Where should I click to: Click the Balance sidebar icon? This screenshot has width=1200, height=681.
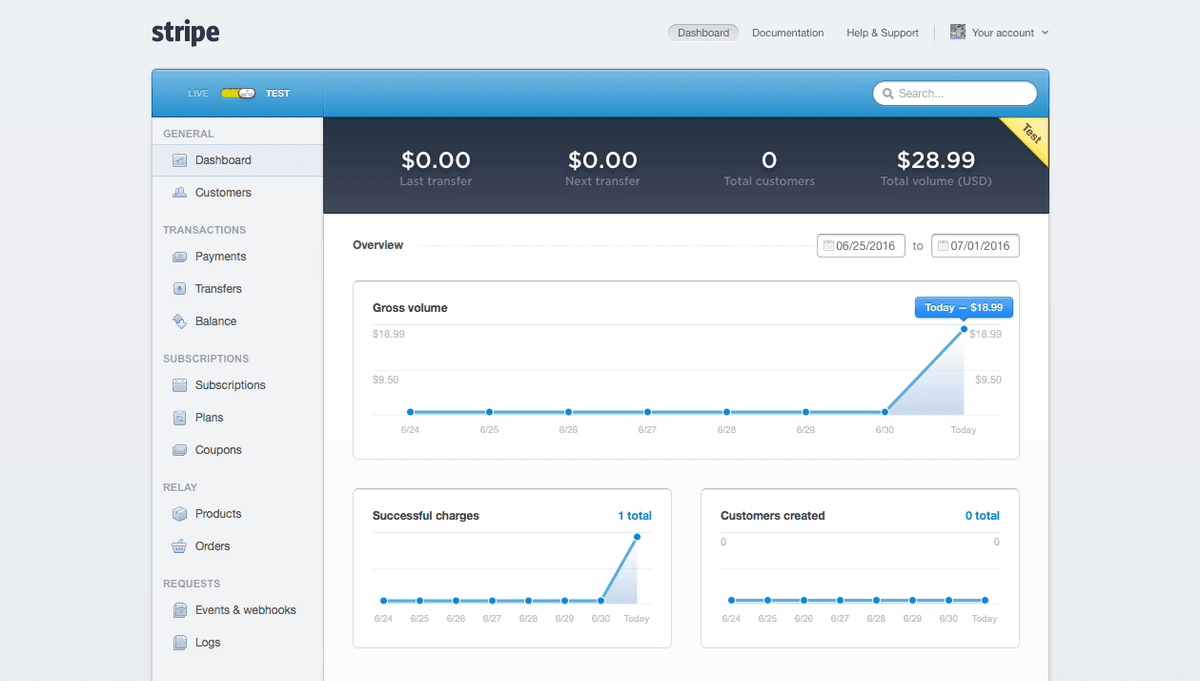[x=180, y=322]
